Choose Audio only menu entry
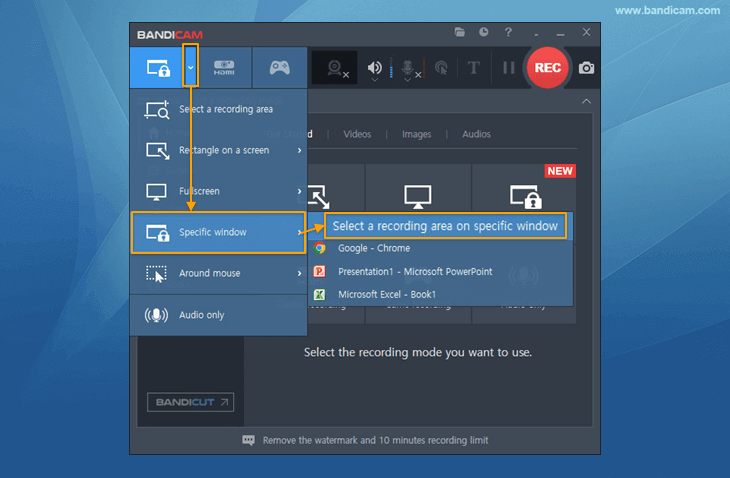This screenshot has height=478, width=730. pyautogui.click(x=218, y=315)
